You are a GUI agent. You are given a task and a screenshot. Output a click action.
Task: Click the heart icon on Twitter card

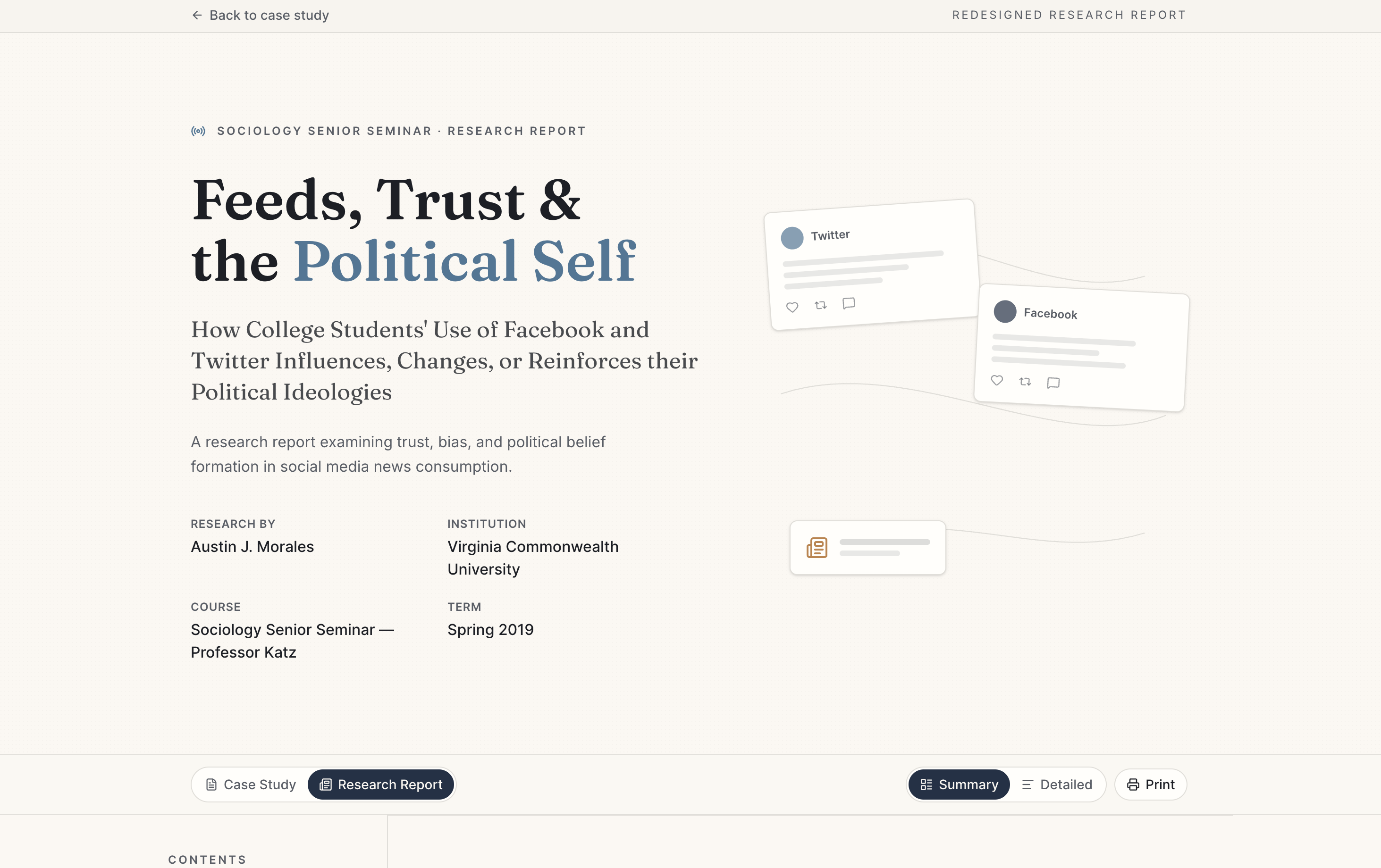click(x=792, y=307)
